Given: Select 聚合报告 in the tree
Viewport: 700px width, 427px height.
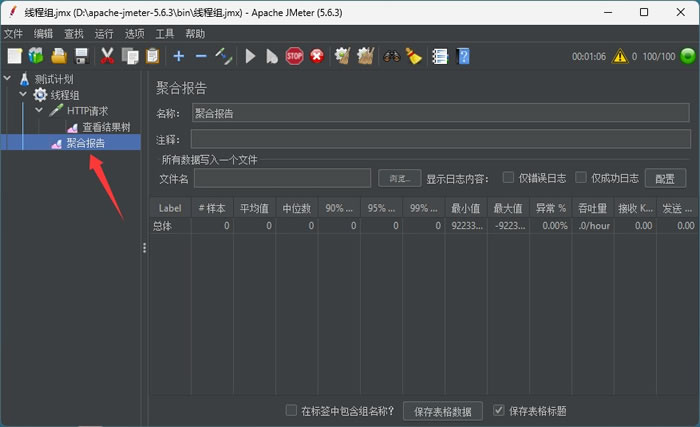Looking at the screenshot, I should (86, 143).
